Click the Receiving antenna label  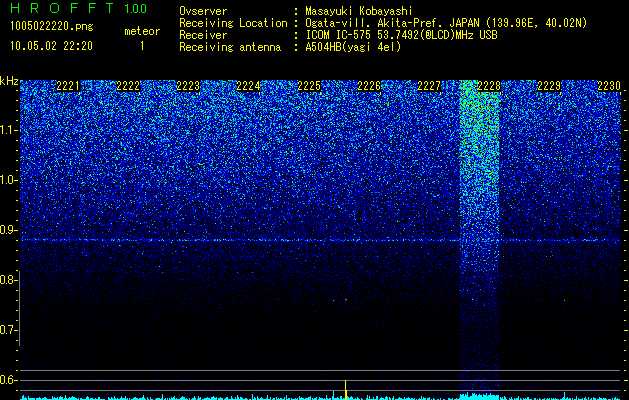tap(230, 47)
